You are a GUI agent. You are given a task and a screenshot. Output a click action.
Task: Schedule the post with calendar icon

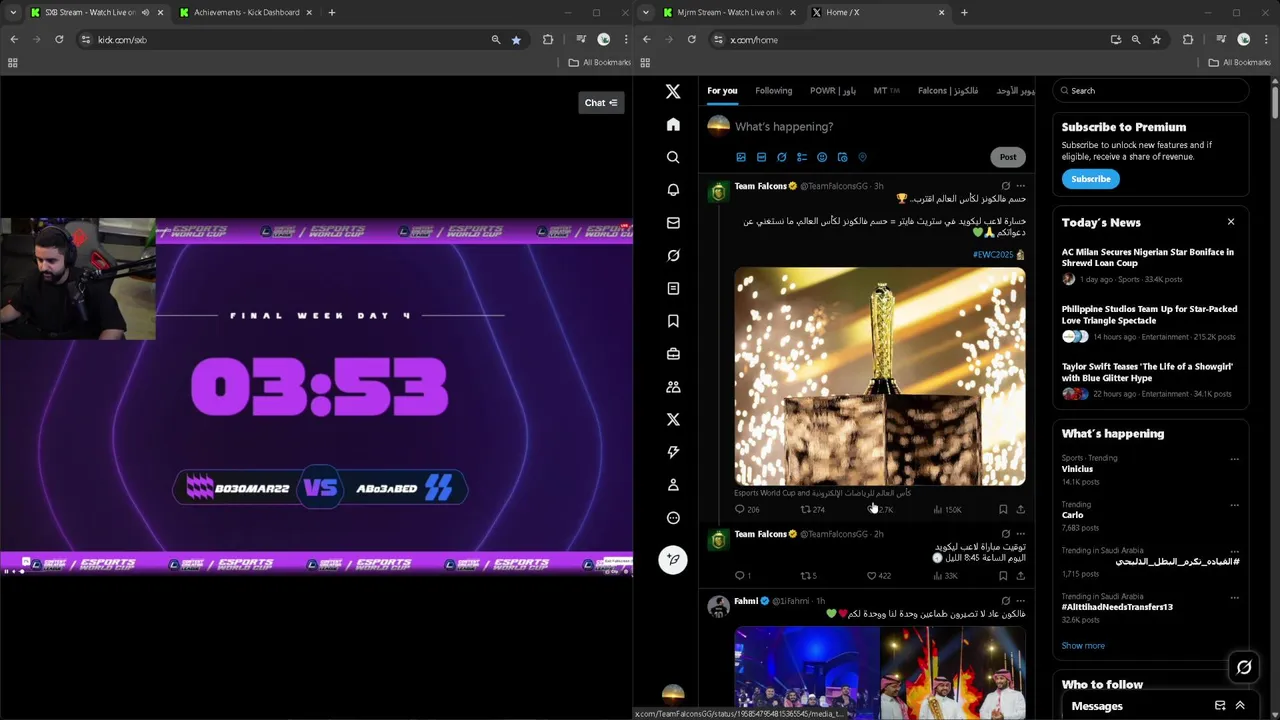click(x=842, y=157)
